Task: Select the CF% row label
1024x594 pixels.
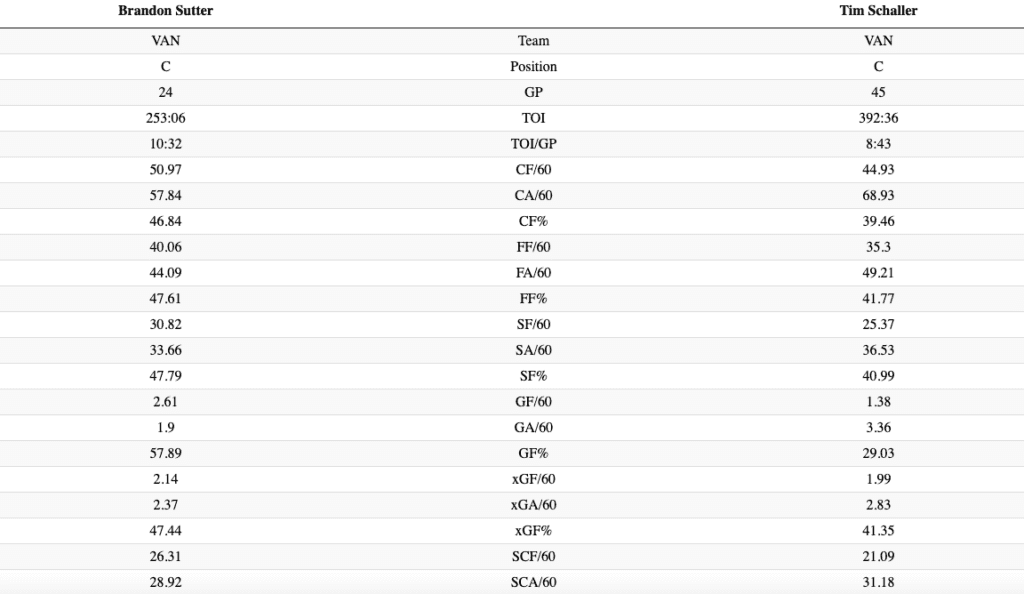Action: (533, 221)
